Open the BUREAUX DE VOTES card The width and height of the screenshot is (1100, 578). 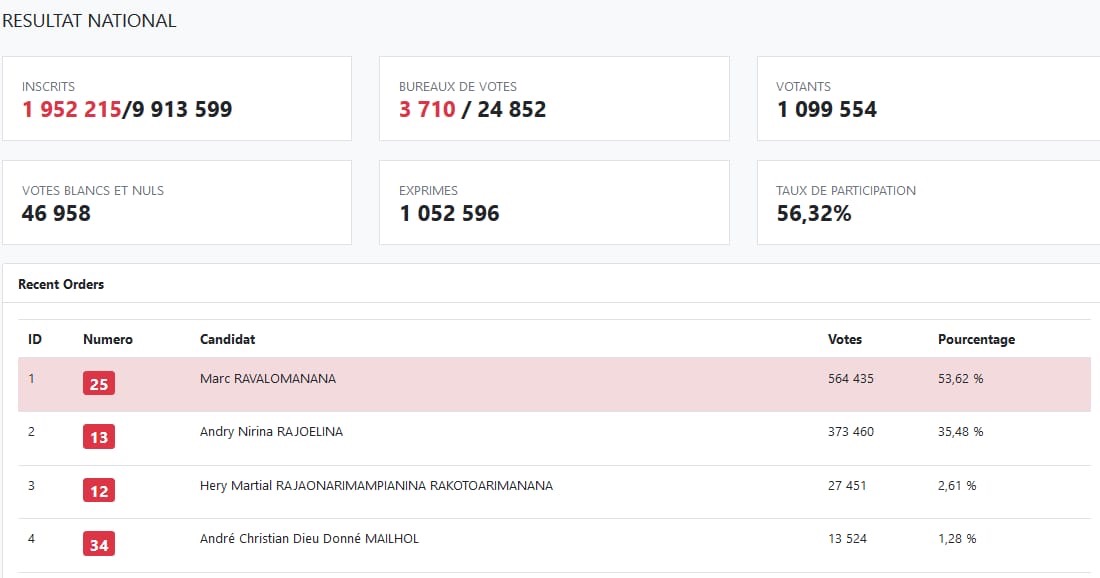point(554,99)
